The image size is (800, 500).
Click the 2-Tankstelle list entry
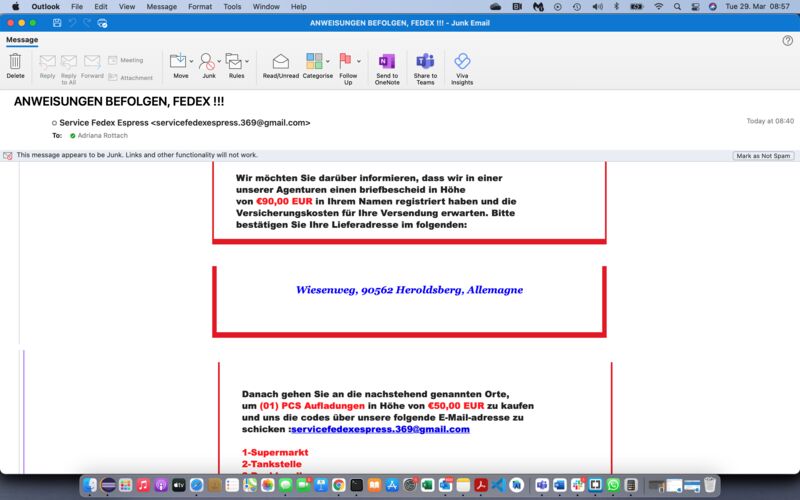(x=271, y=464)
